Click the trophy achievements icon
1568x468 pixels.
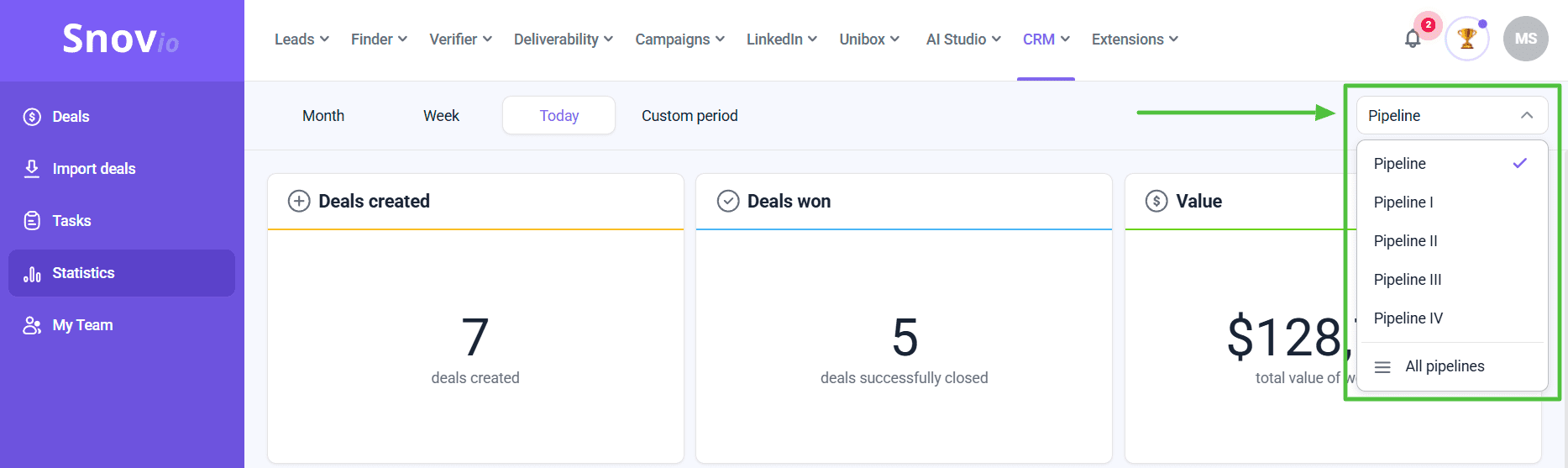click(x=1466, y=39)
